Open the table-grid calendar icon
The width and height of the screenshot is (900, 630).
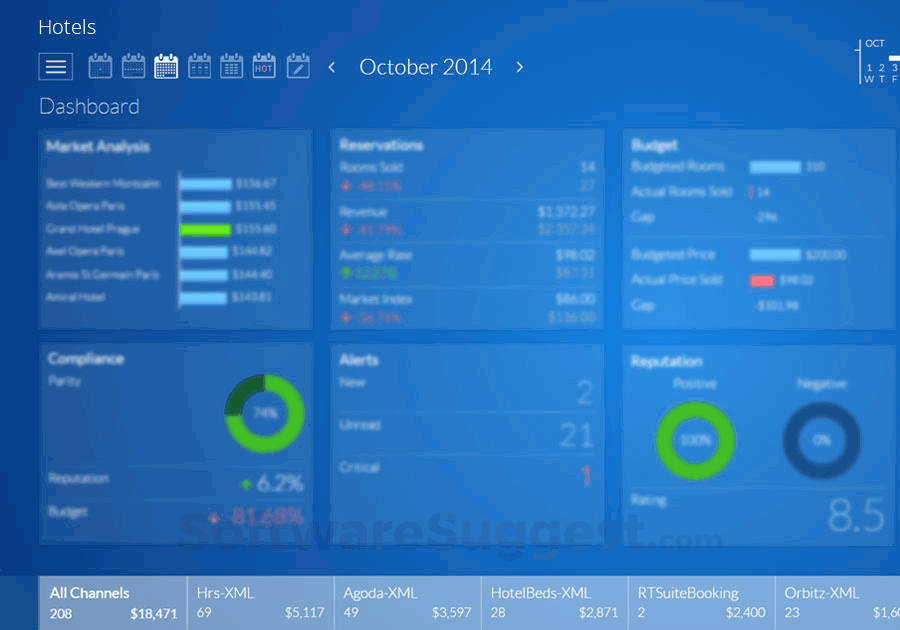coord(231,66)
